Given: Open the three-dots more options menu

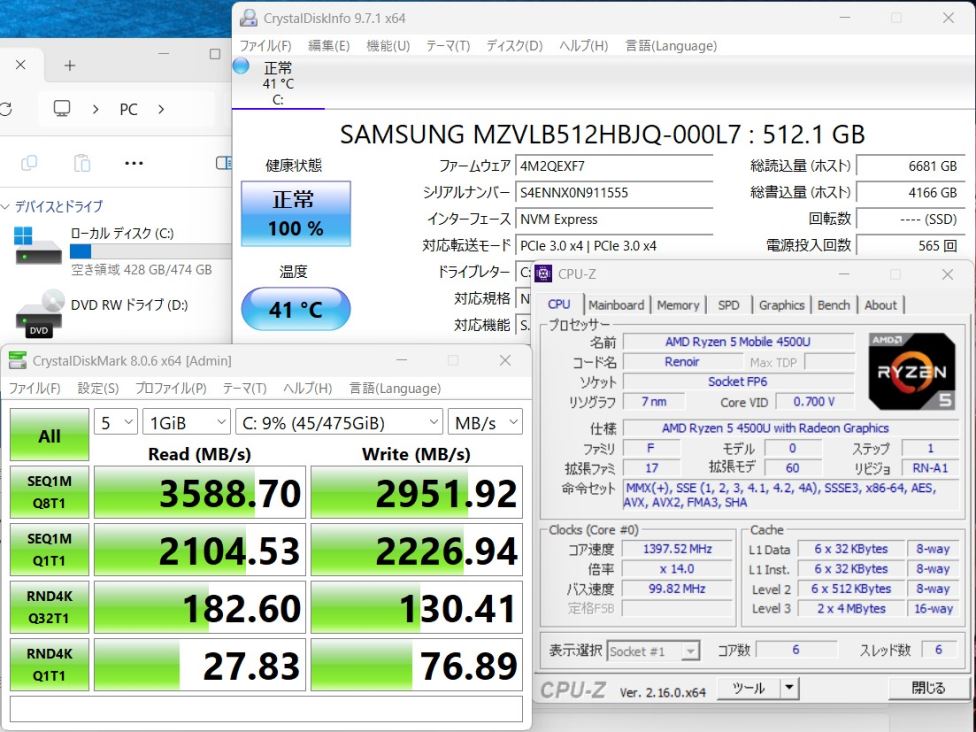Looking at the screenshot, I should click(x=134, y=163).
